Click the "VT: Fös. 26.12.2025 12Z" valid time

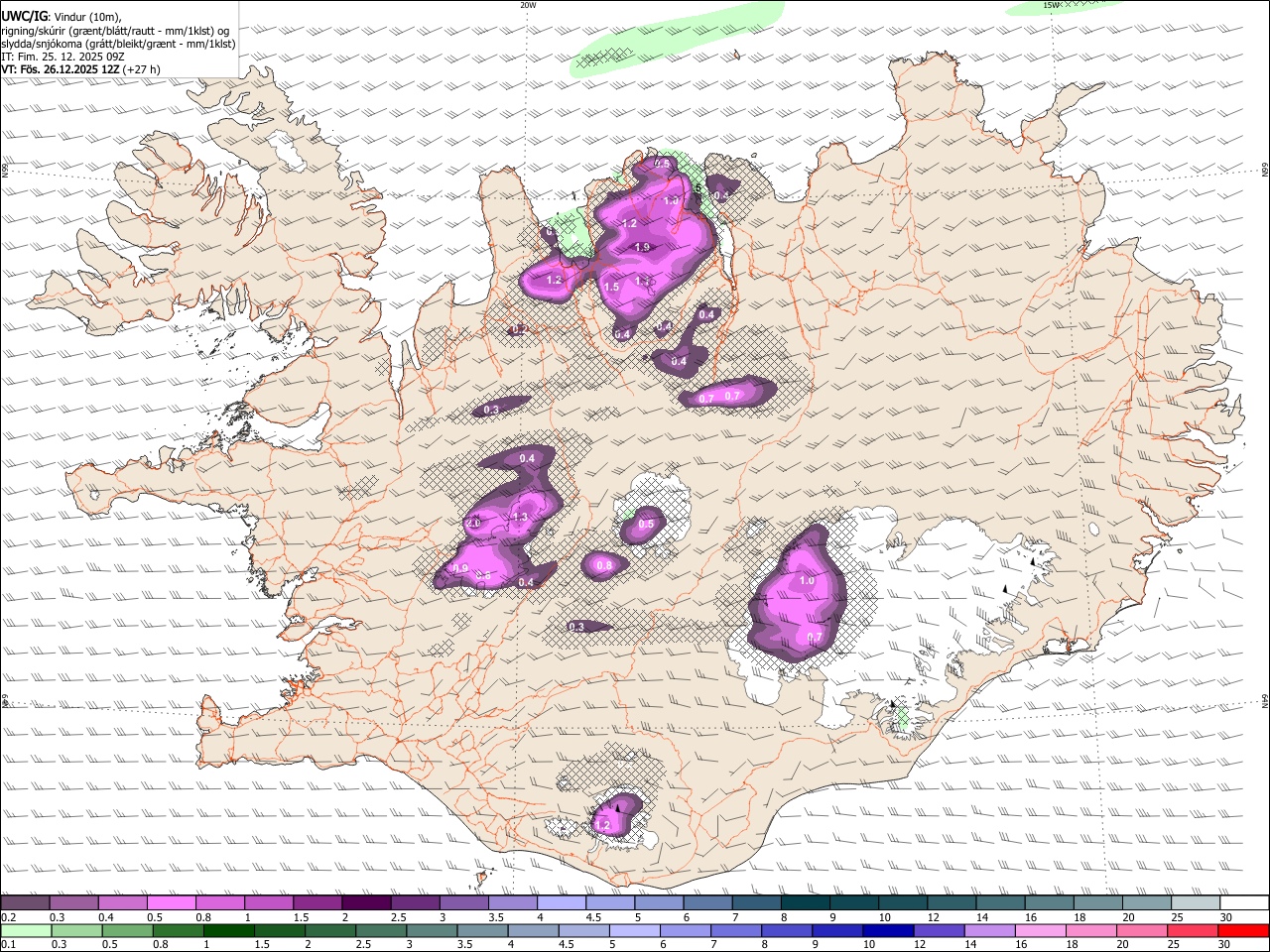(60, 69)
